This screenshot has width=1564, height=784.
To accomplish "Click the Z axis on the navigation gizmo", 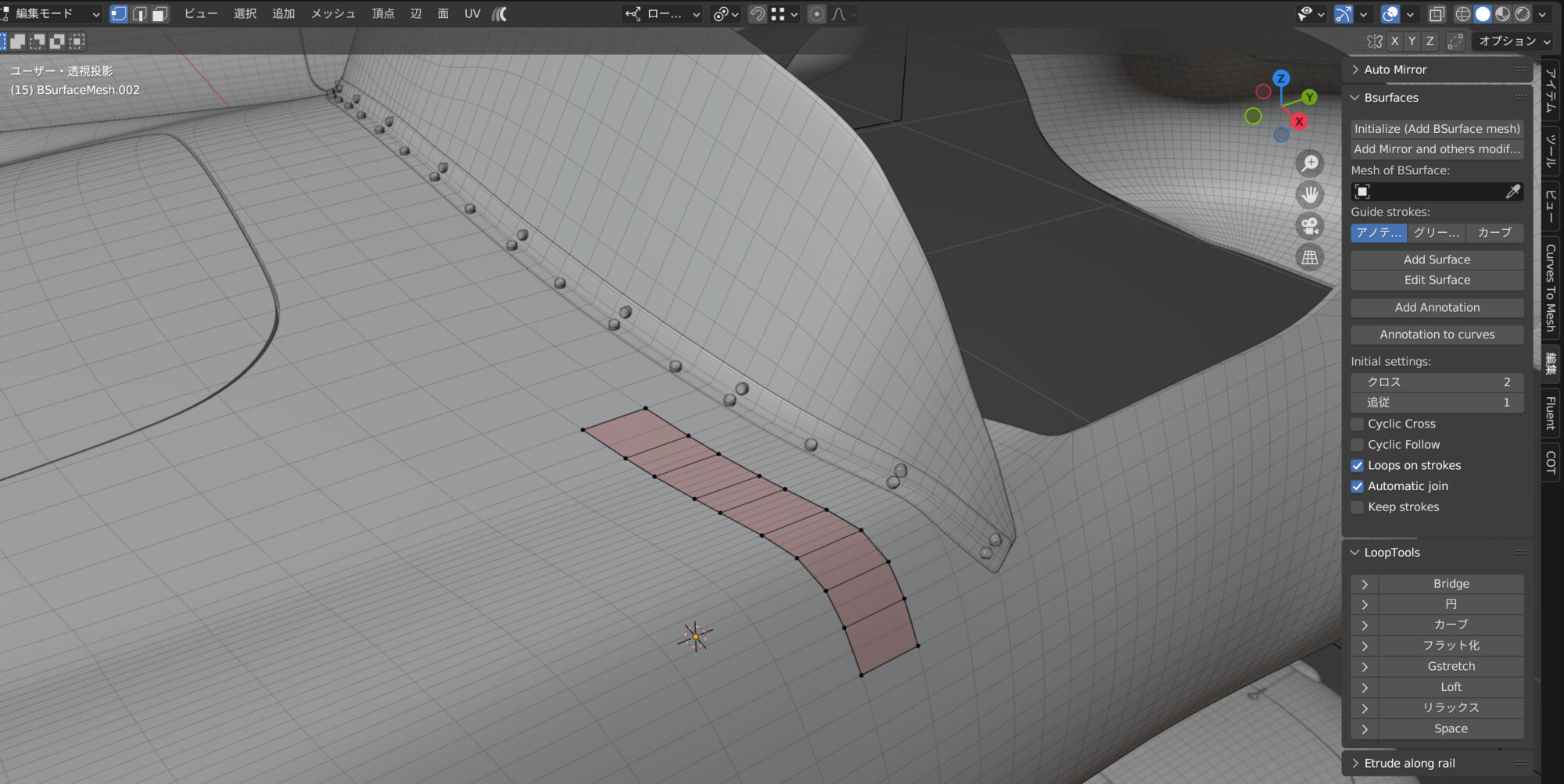I will click(1281, 78).
